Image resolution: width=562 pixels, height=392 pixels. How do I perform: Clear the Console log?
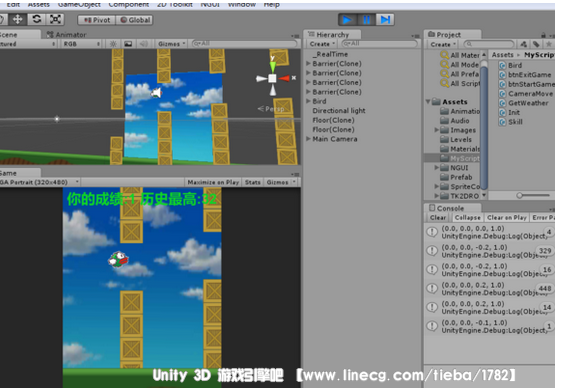tap(438, 217)
